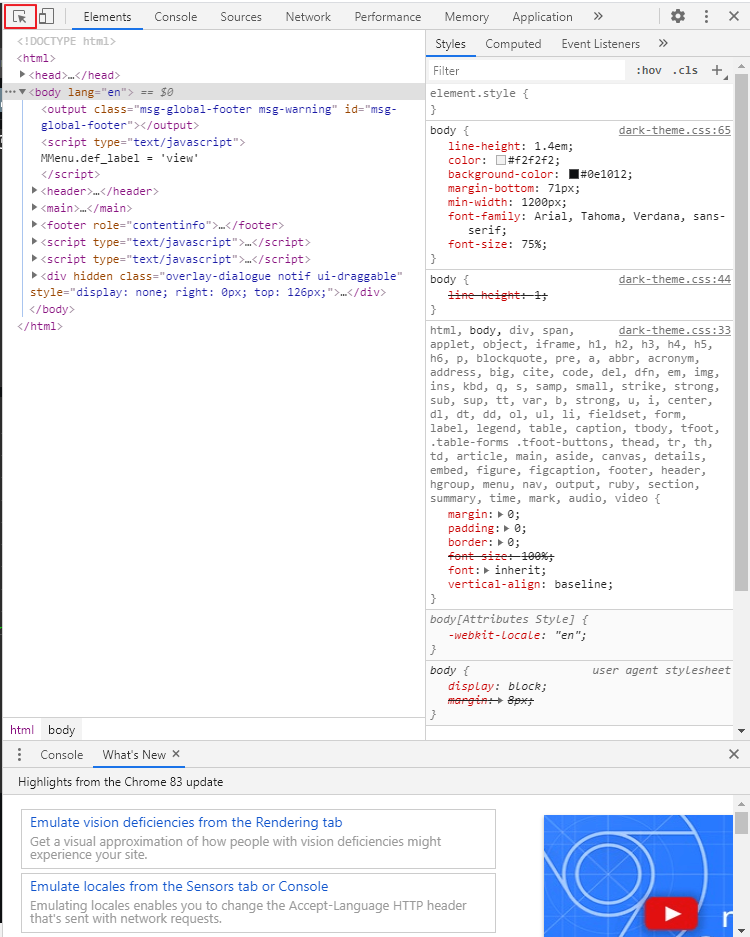
Task: Expand the header element node
Action: coord(34,191)
